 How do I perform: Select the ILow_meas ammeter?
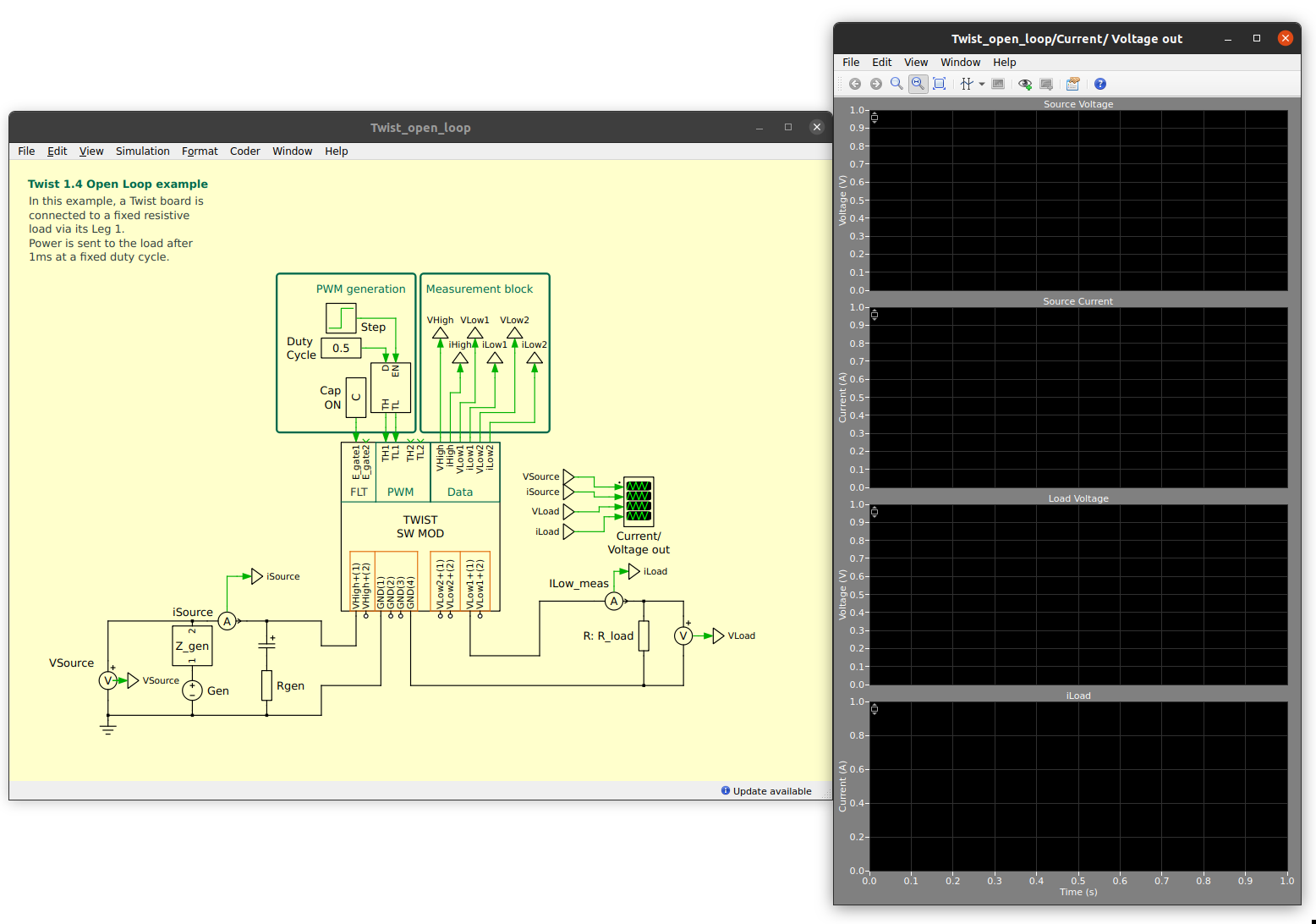point(614,601)
